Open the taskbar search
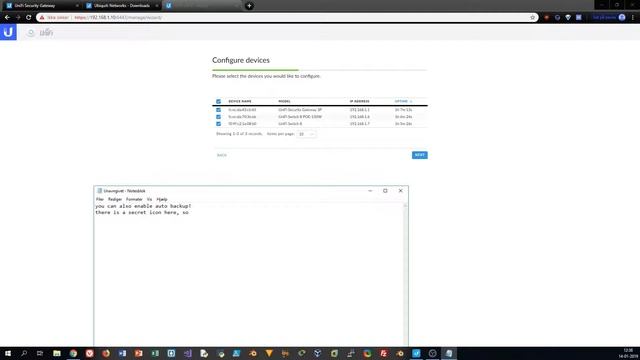Image resolution: width=640 pixels, height=360 pixels. pos(24,353)
